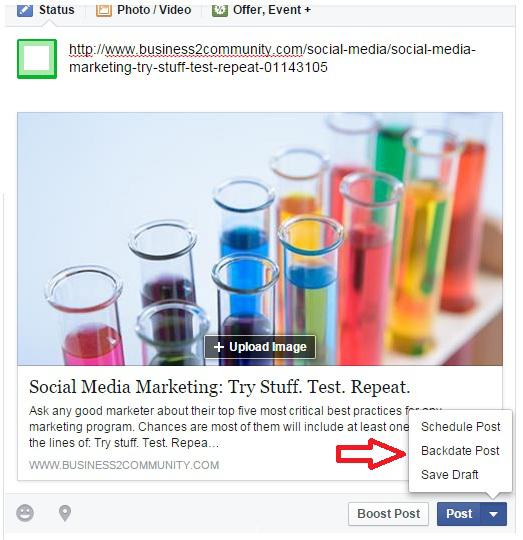The height and width of the screenshot is (540, 523).
Task: Select Save Draft option
Action: click(x=449, y=475)
